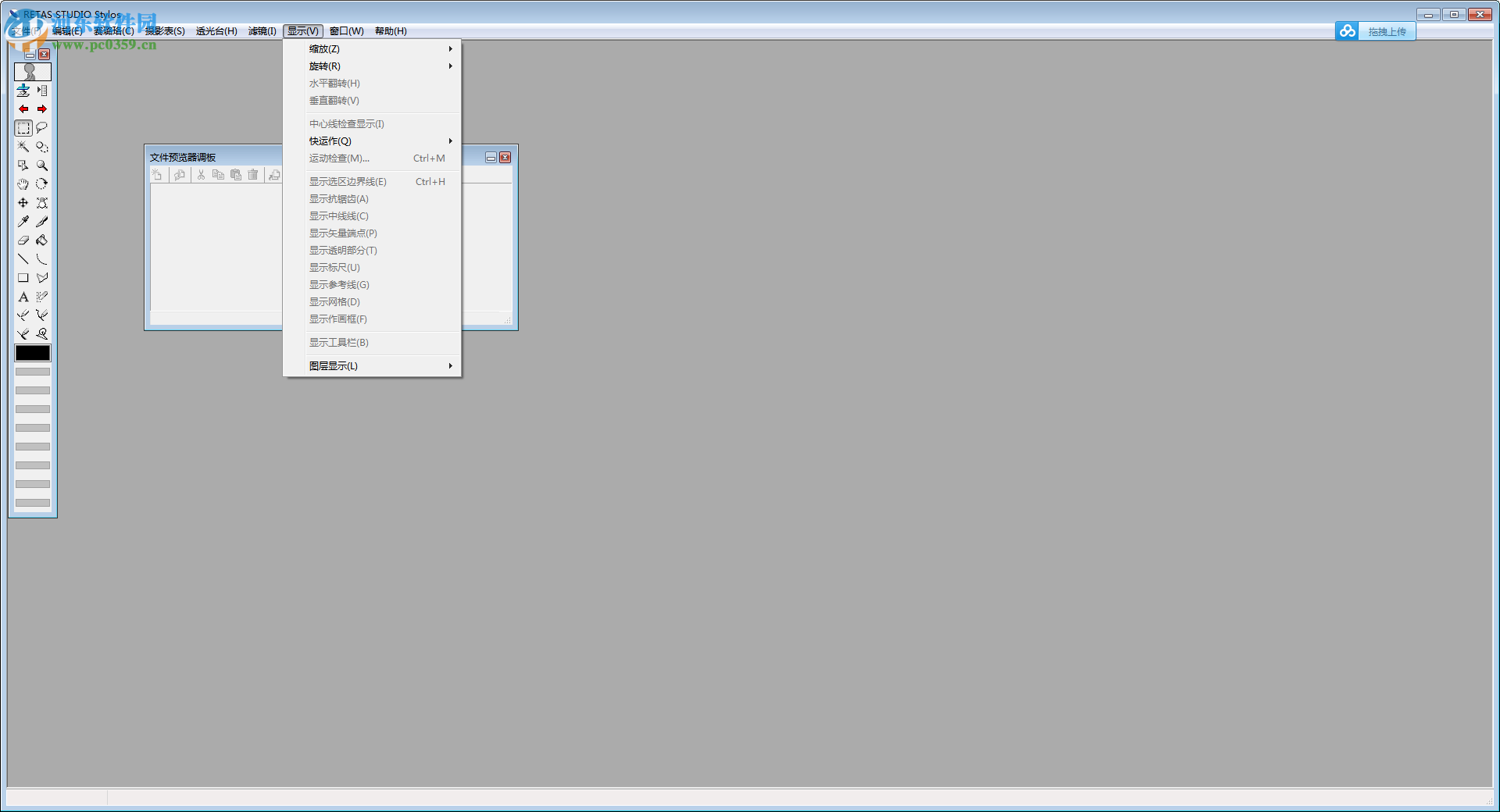The image size is (1500, 812).
Task: Click the paste icon in the file previewer palette
Action: [x=235, y=175]
